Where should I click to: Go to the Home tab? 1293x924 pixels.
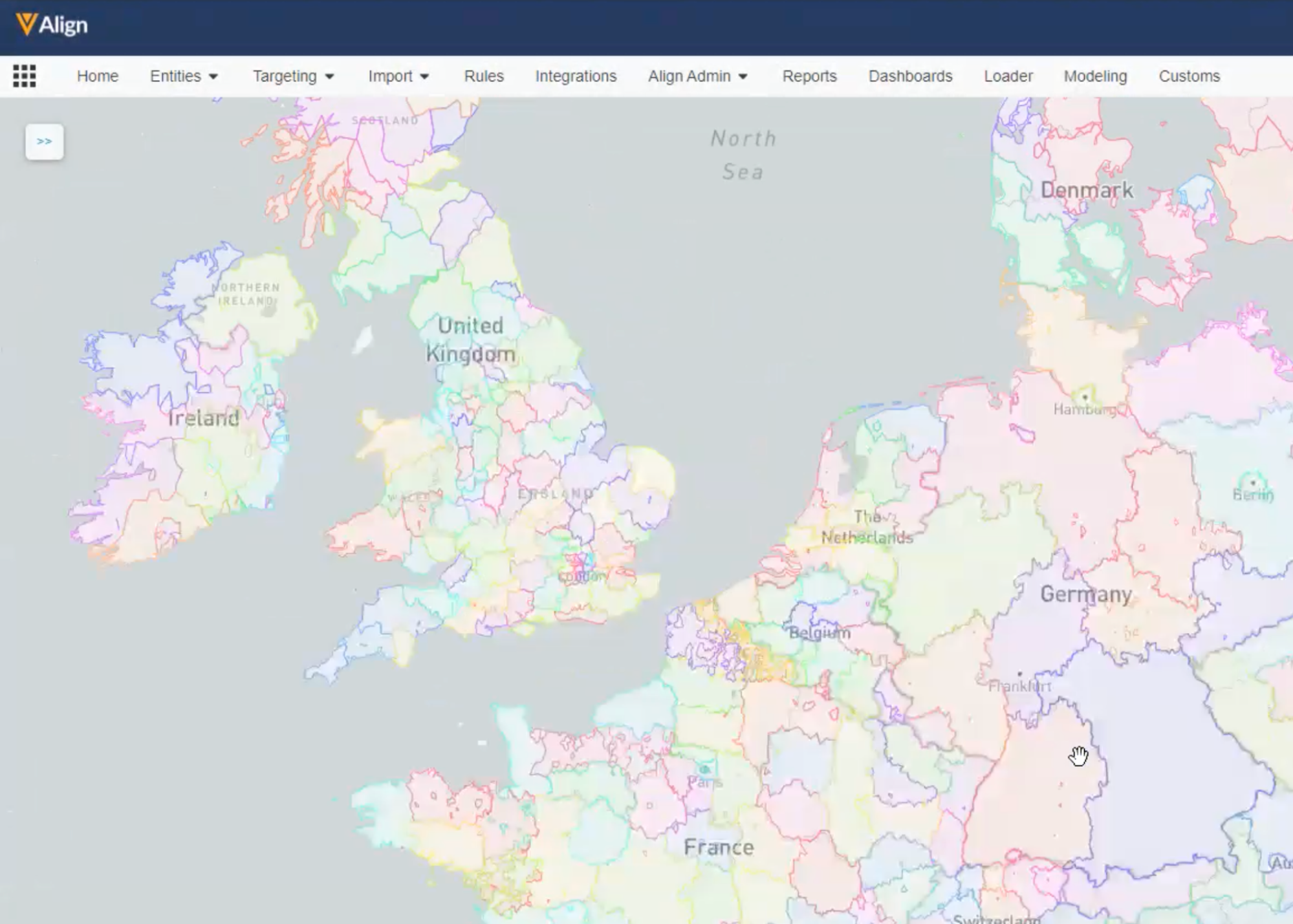pyautogui.click(x=98, y=76)
